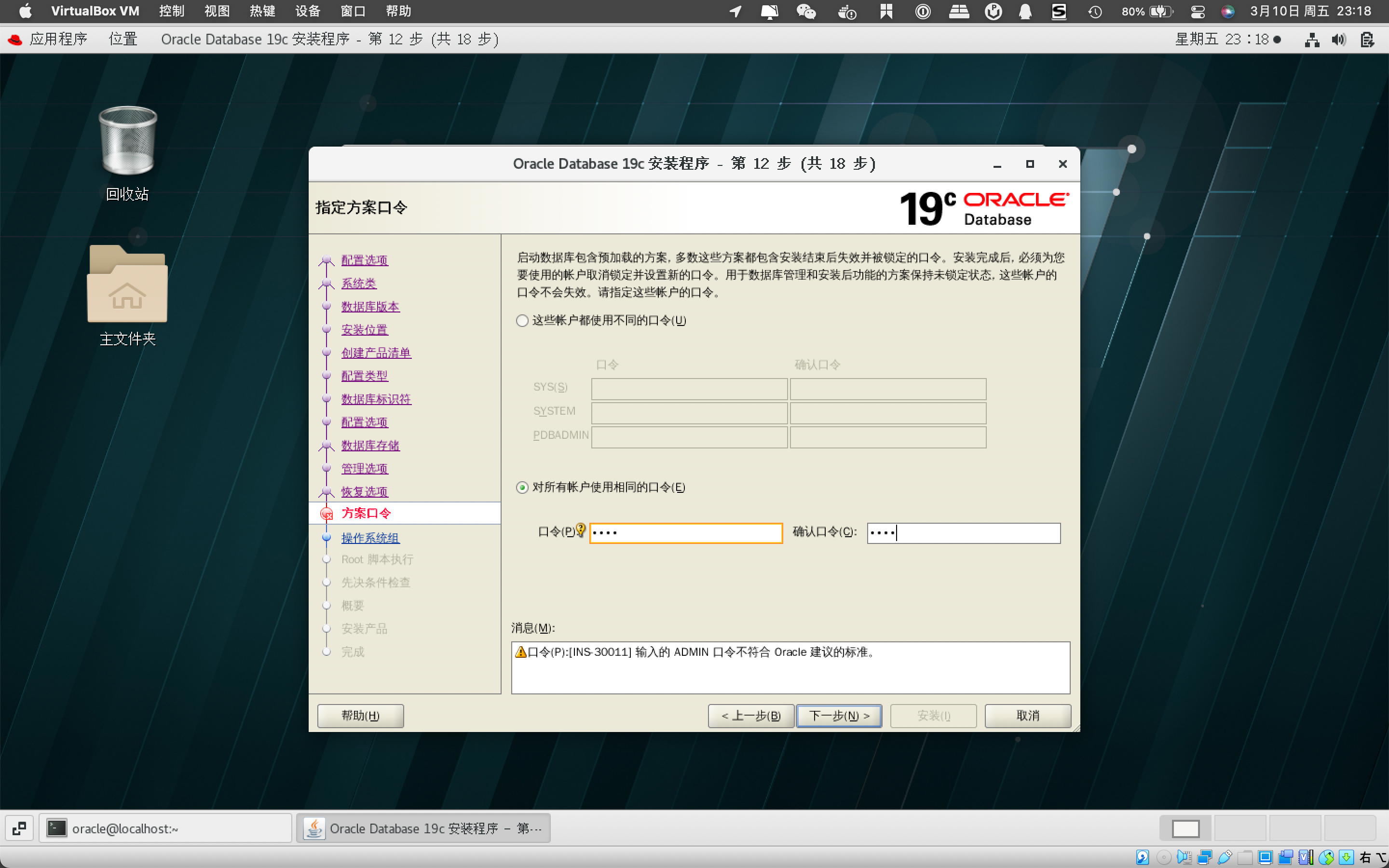Open the 主文件夹 home folder icon
Image resolution: width=1389 pixels, height=868 pixels.
pyautogui.click(x=127, y=284)
